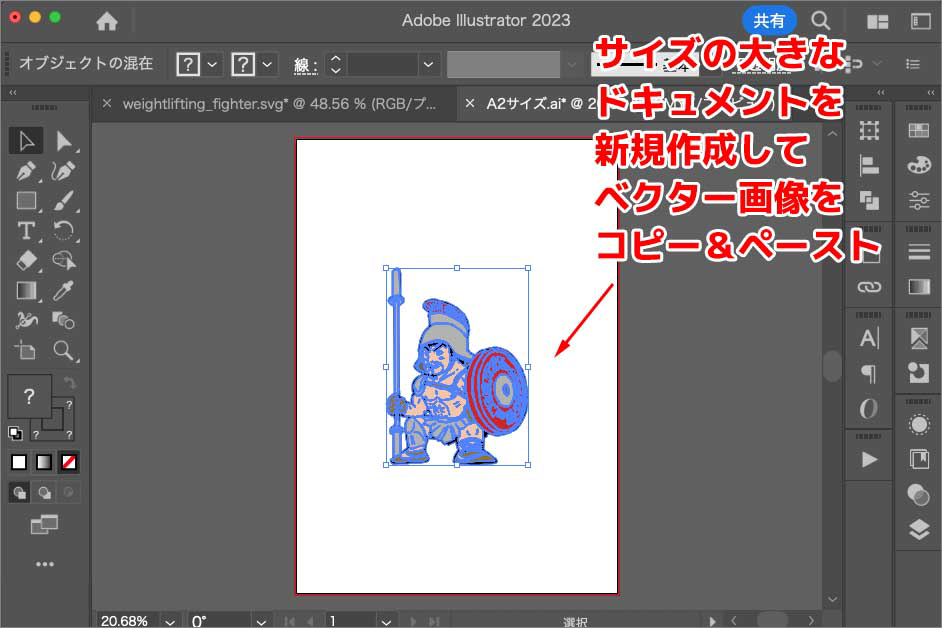Open the fill color dropdown arrow
This screenshot has height=628, width=942.
[x=213, y=64]
